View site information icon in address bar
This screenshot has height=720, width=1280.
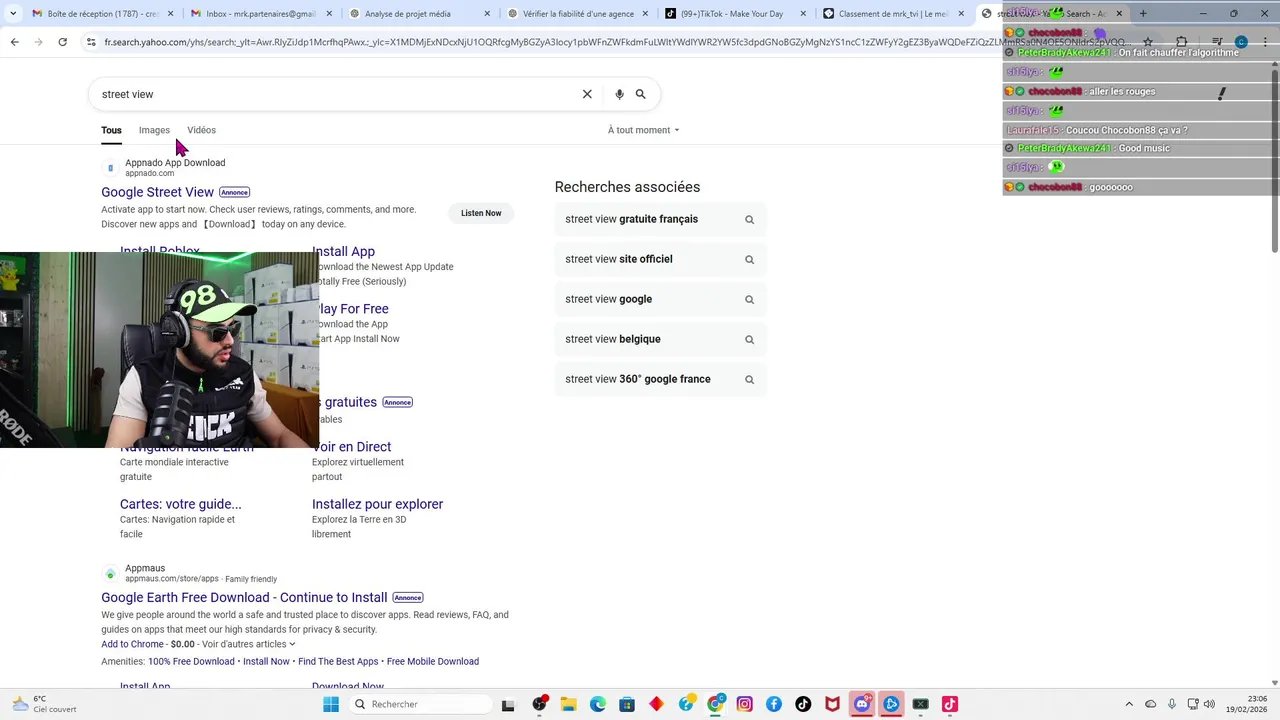[91, 42]
